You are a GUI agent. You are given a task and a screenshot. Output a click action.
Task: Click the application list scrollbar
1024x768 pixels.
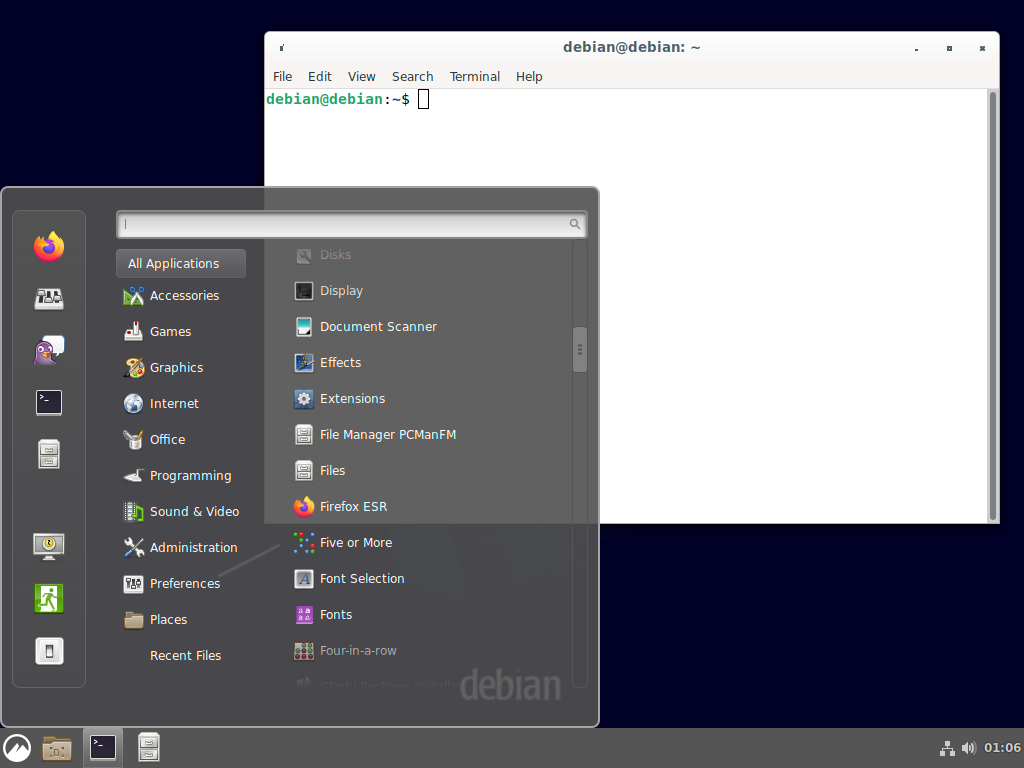(579, 350)
